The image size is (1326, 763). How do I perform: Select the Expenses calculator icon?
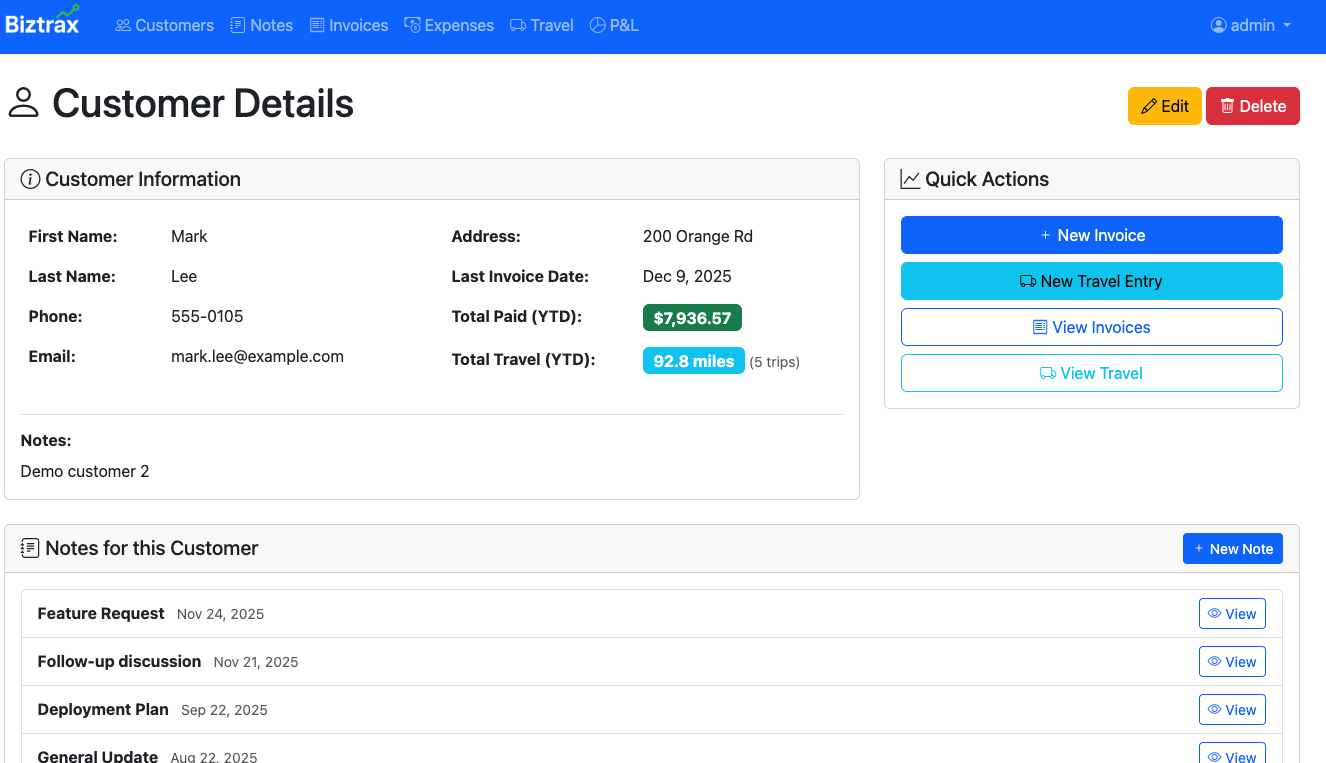tap(411, 25)
